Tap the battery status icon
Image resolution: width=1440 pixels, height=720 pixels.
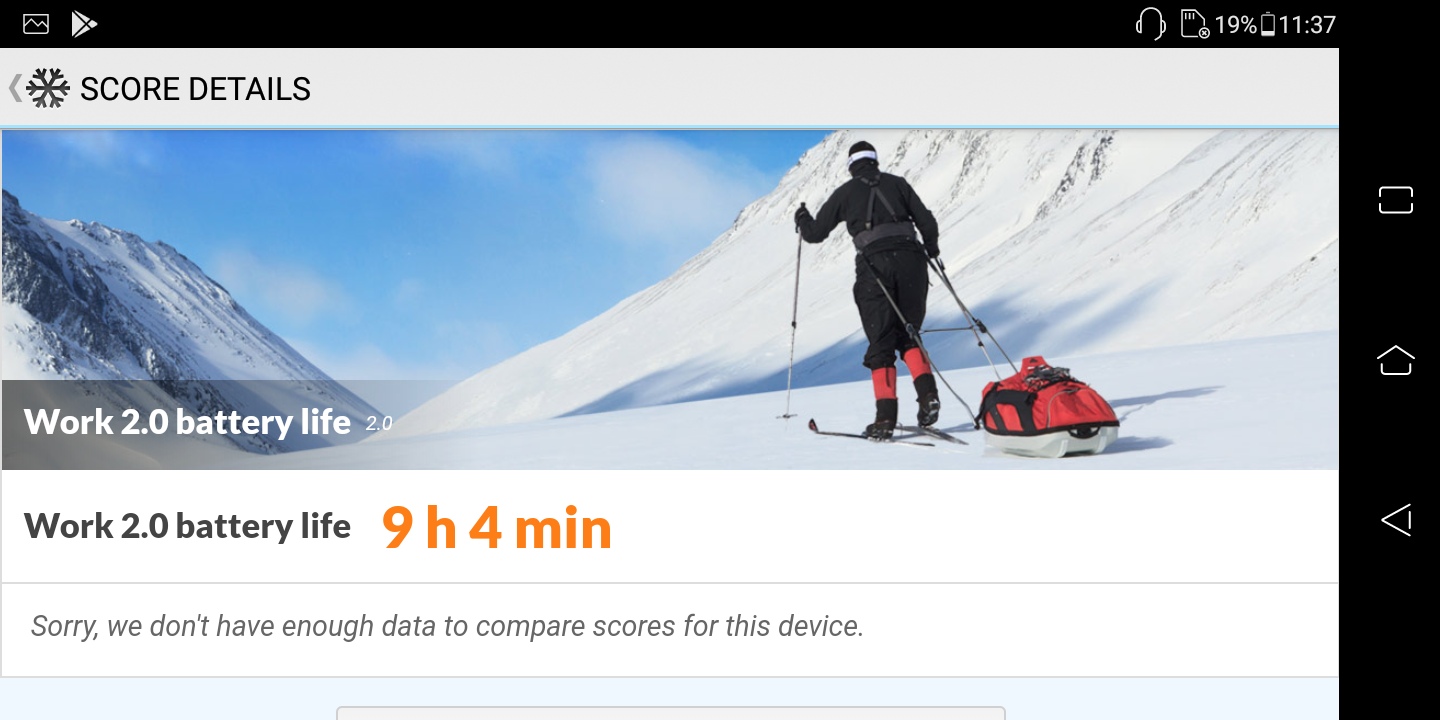(1268, 24)
